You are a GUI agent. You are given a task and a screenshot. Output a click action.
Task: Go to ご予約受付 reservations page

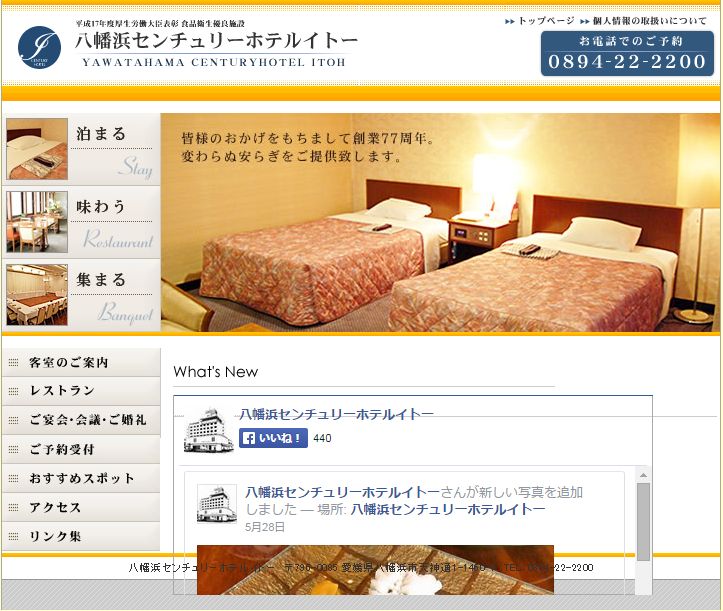pos(81,449)
